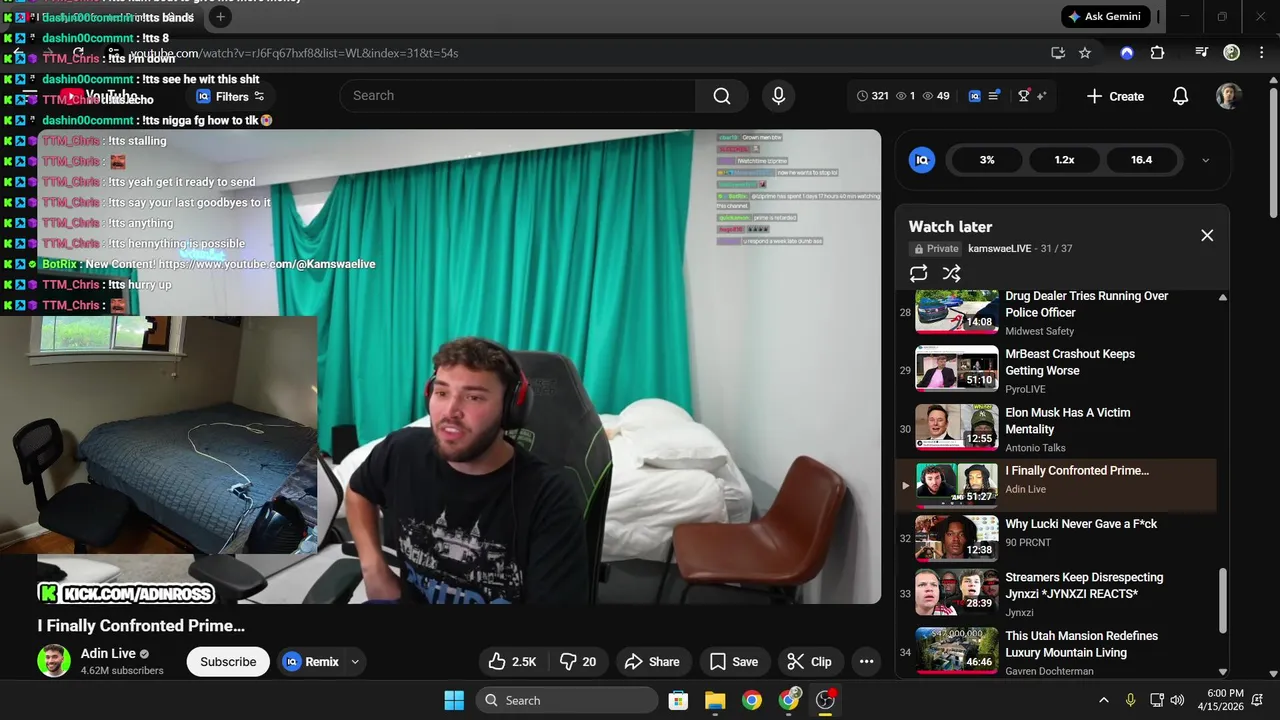
Task: Open the Adin Live channel name link
Action: click(108, 653)
